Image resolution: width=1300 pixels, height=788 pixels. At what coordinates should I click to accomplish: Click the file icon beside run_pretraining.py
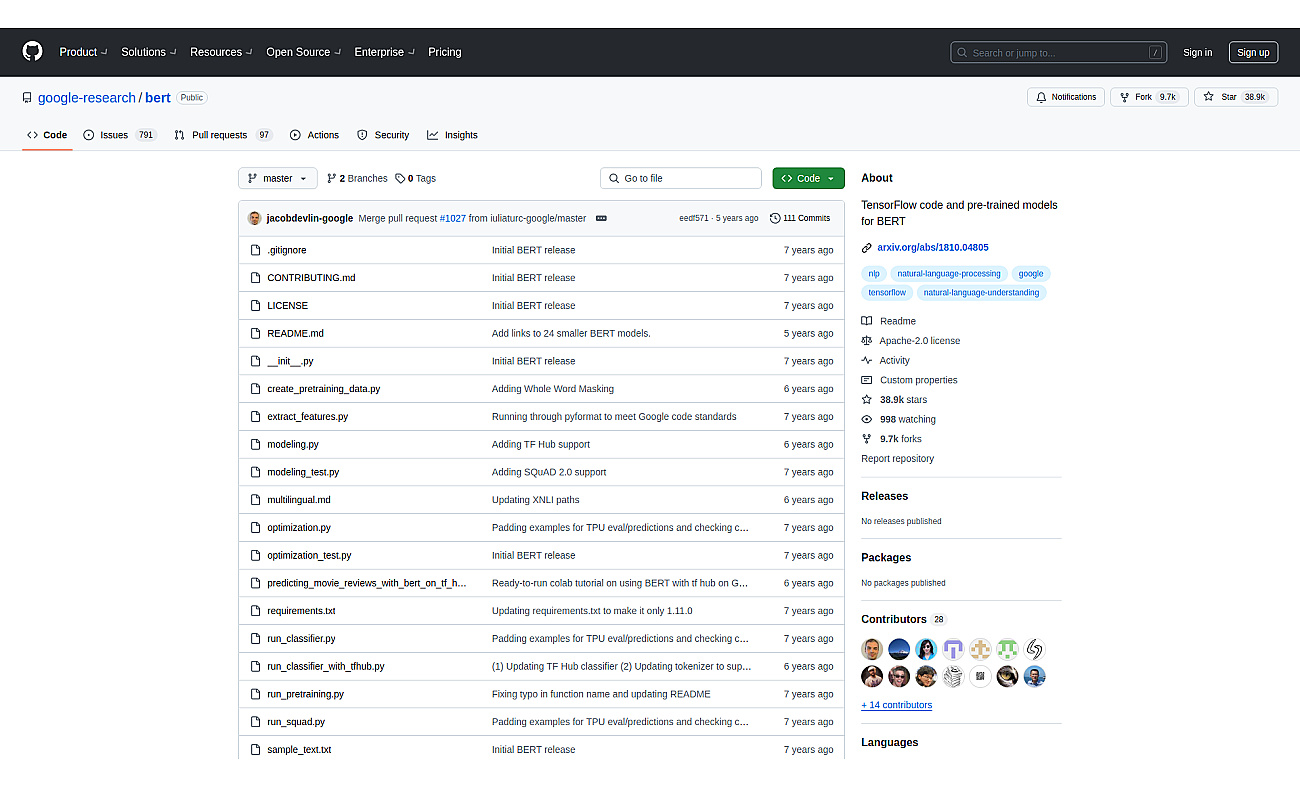pyautogui.click(x=256, y=694)
